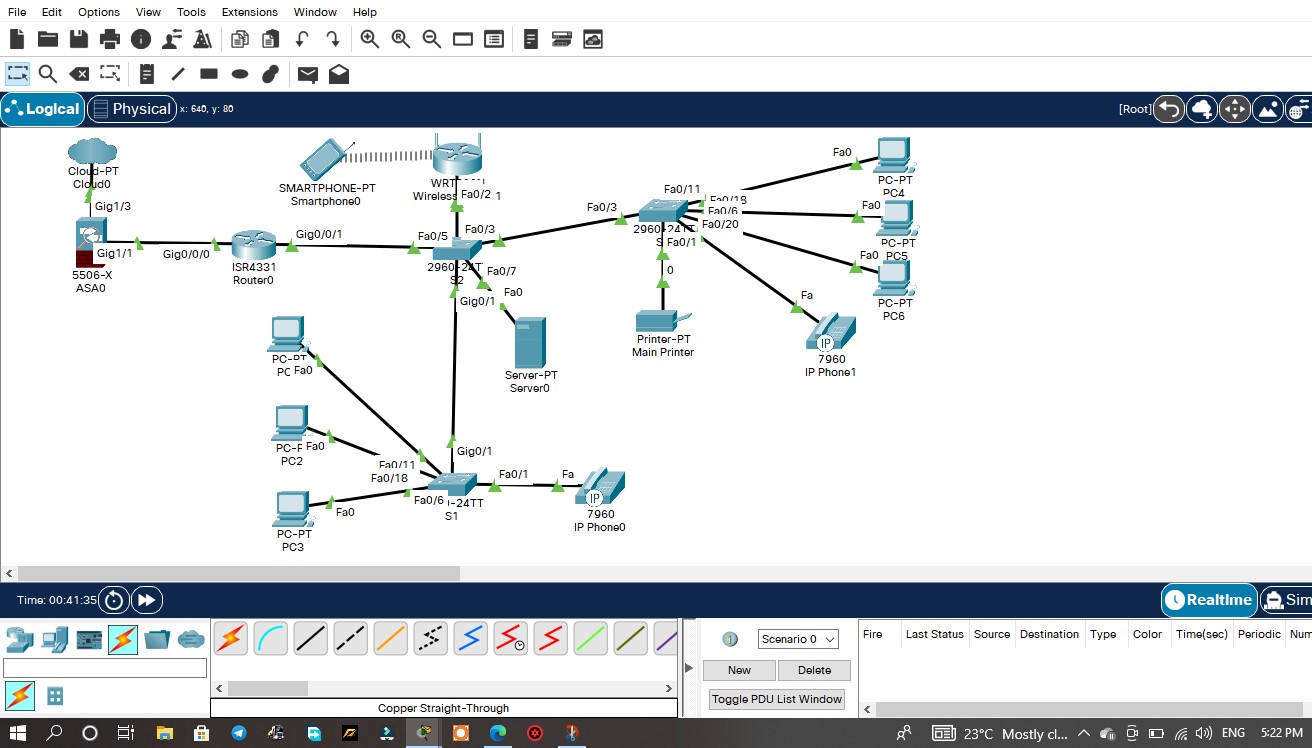
Task: Click the workspace horizontal scrollbar
Action: pos(238,573)
